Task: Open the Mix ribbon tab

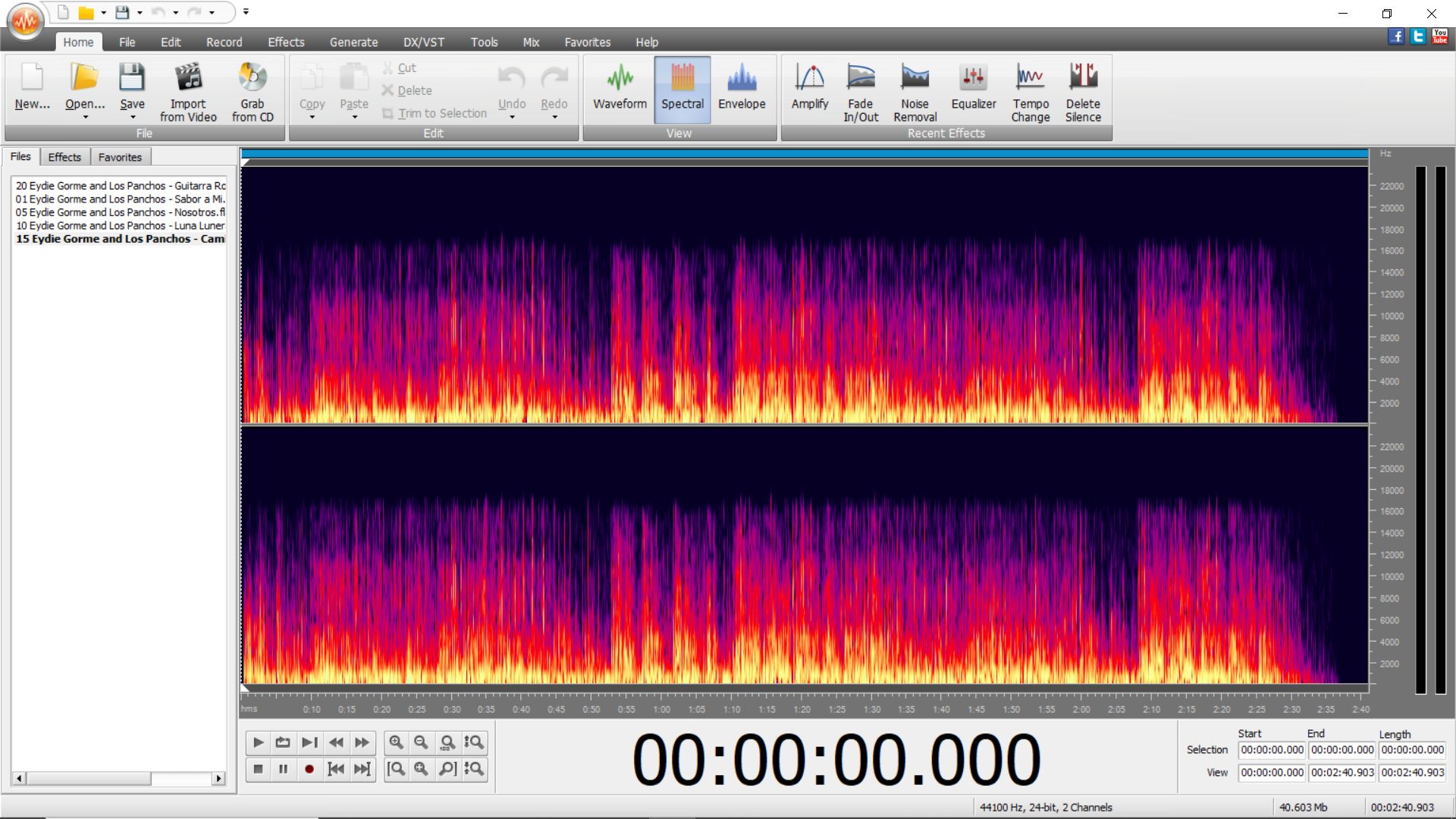Action: (531, 42)
